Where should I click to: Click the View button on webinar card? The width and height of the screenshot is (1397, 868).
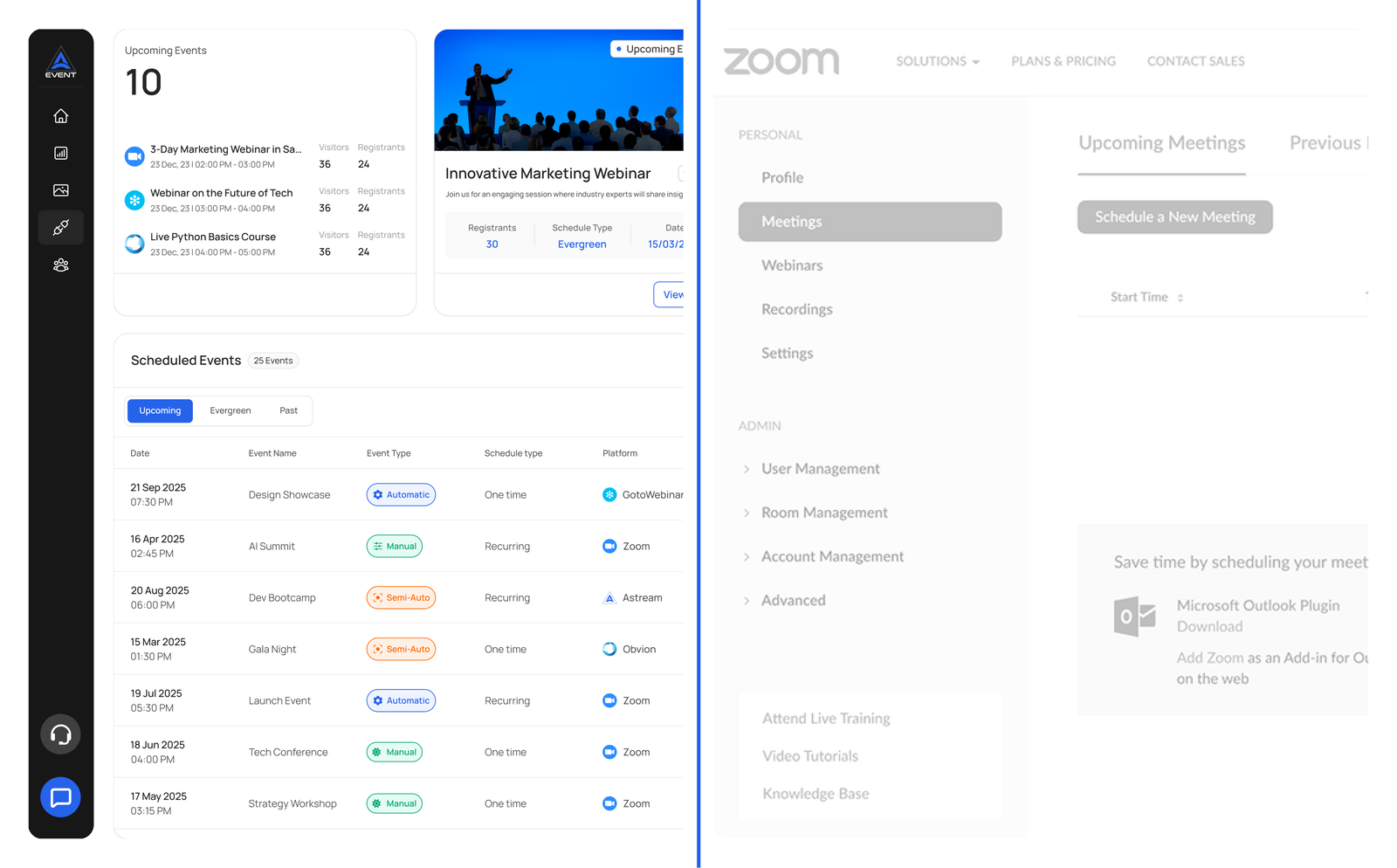pos(669,294)
